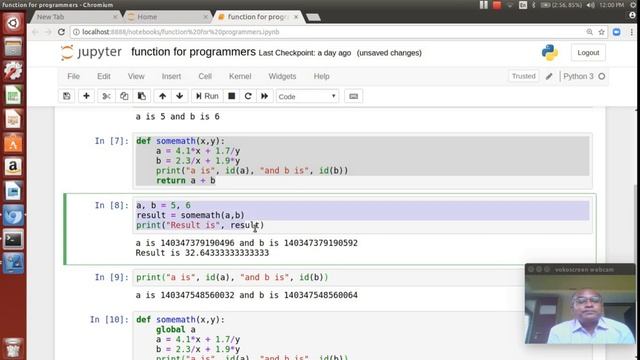Open the Chromium launcher icon
This screenshot has height=360, width=640.
click(13, 216)
